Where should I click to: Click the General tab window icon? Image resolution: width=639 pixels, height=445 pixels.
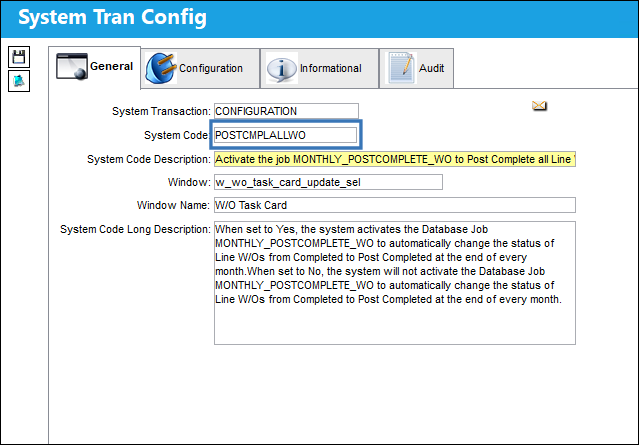72,66
